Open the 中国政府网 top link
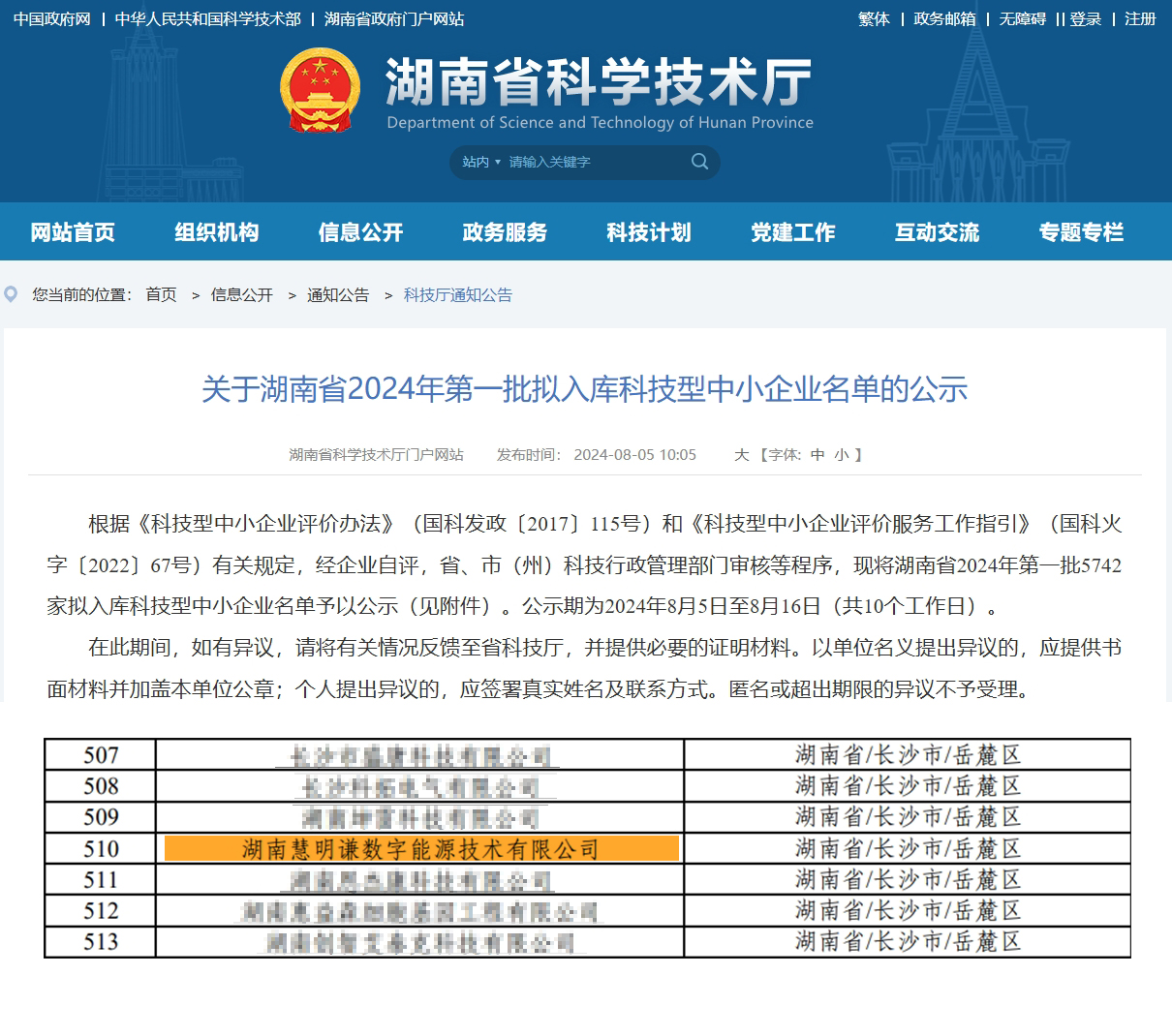The height and width of the screenshot is (1036, 1172). coord(52,19)
